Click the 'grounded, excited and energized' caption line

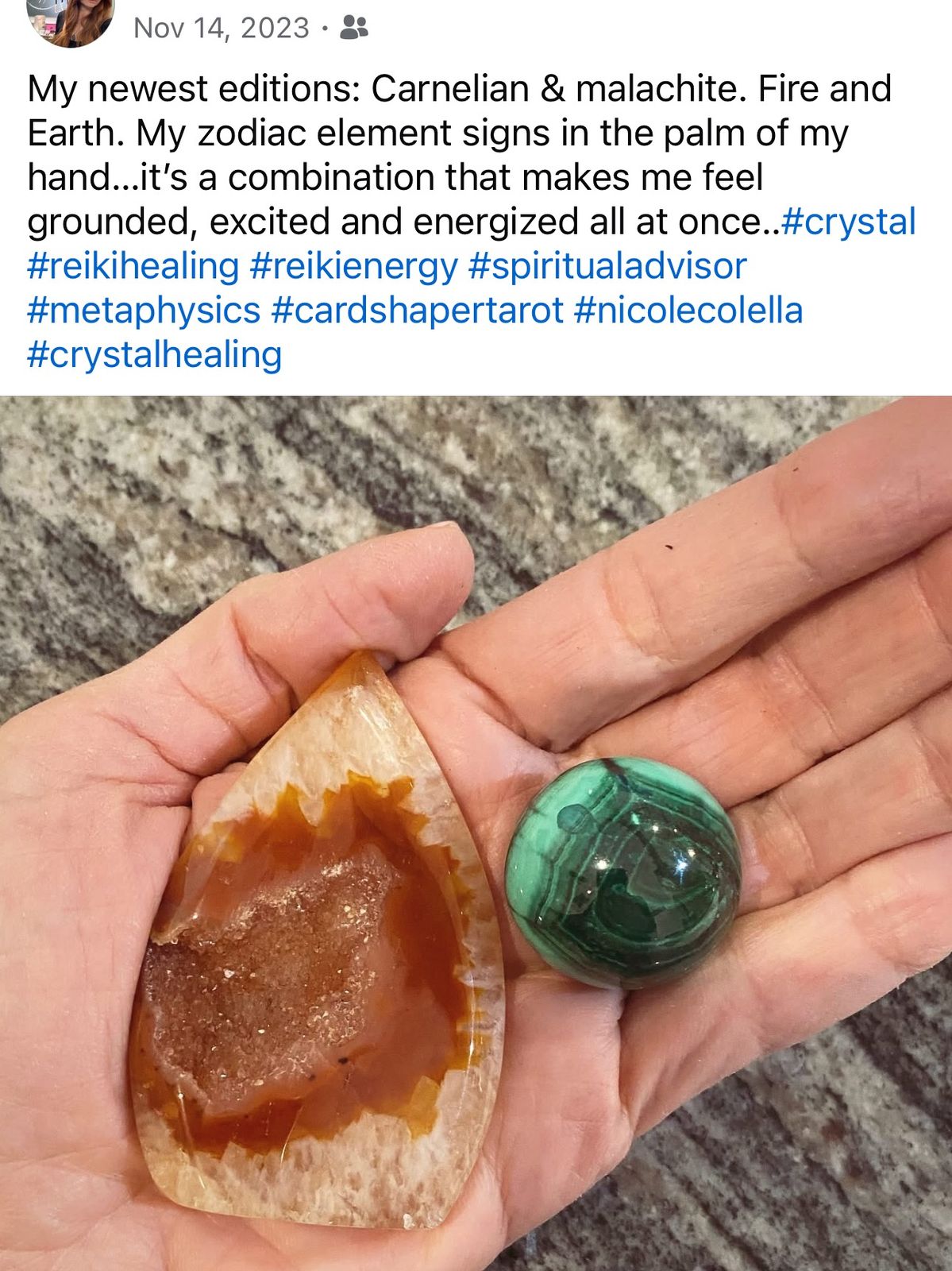[x=405, y=222]
